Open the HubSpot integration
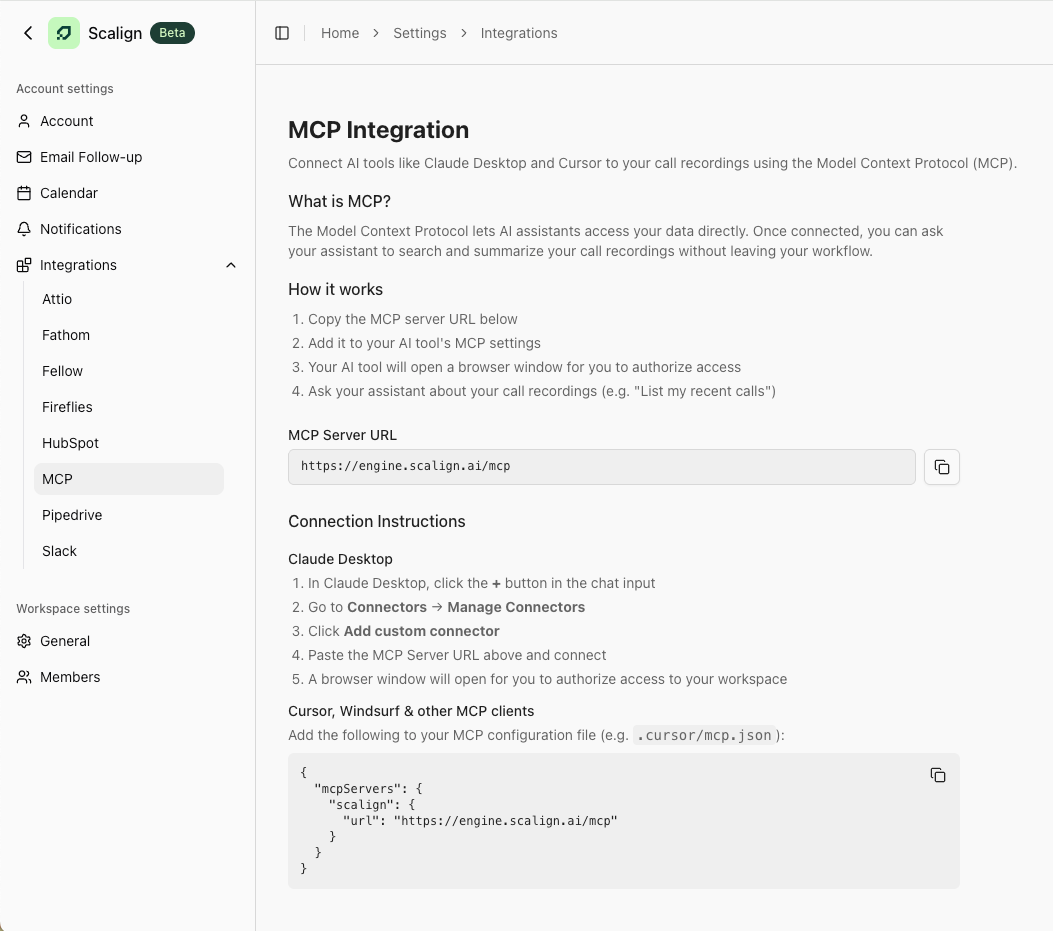1053x931 pixels. click(71, 443)
